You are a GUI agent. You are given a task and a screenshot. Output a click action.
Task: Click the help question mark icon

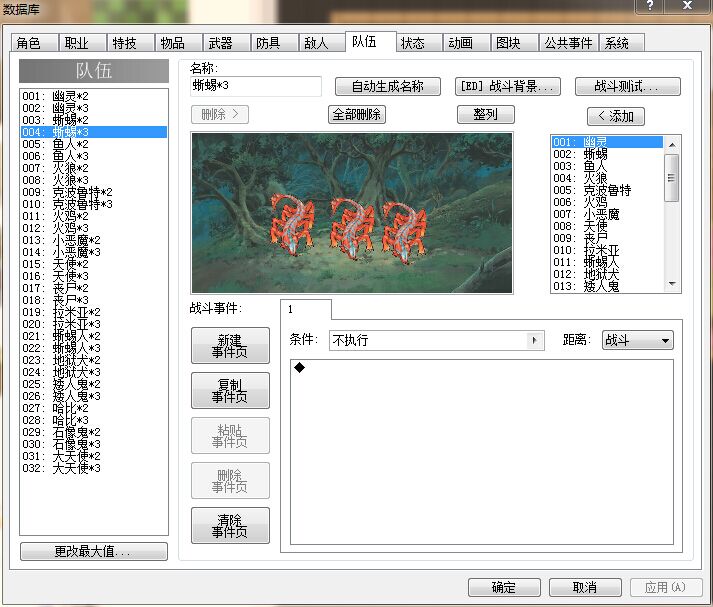pyautogui.click(x=650, y=6)
